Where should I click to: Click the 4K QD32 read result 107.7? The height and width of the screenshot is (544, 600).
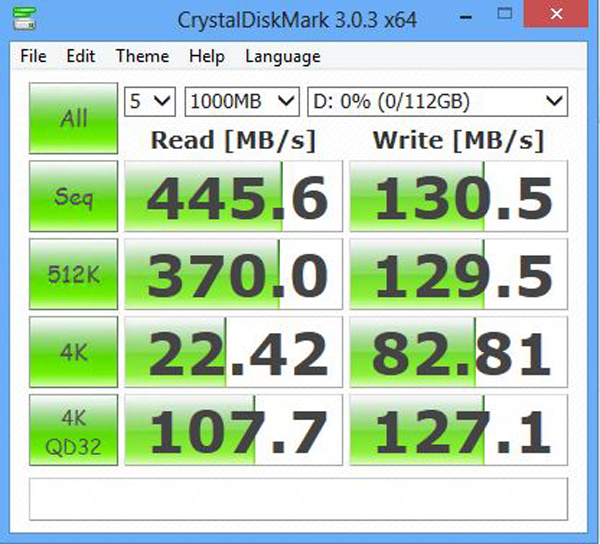[233, 430]
